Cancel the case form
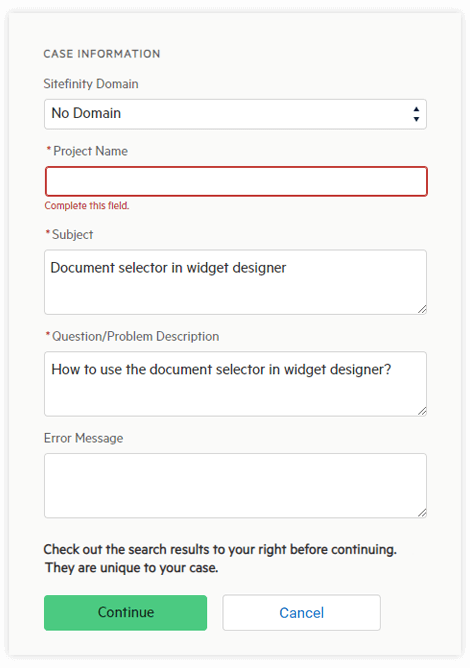The image size is (470, 668). coord(301,613)
